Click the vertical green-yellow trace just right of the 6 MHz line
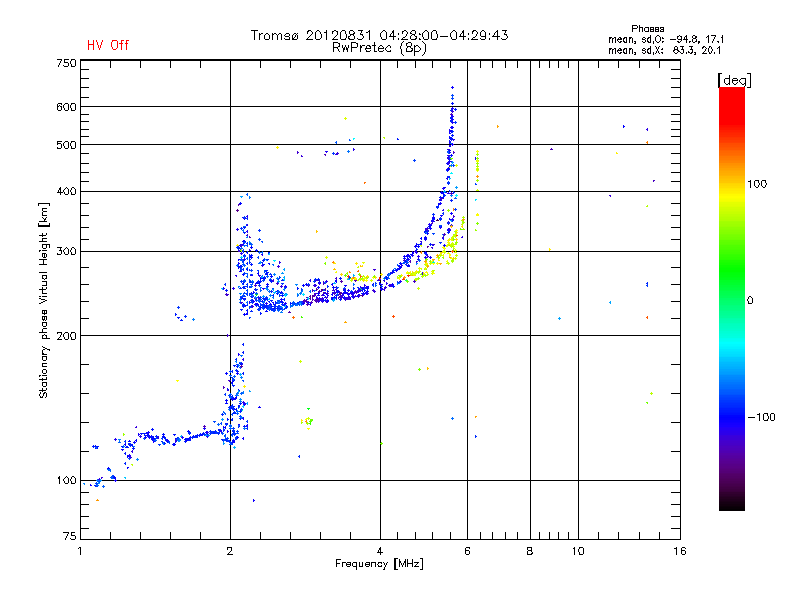Screen dimensions: 800x600 [x=477, y=190]
